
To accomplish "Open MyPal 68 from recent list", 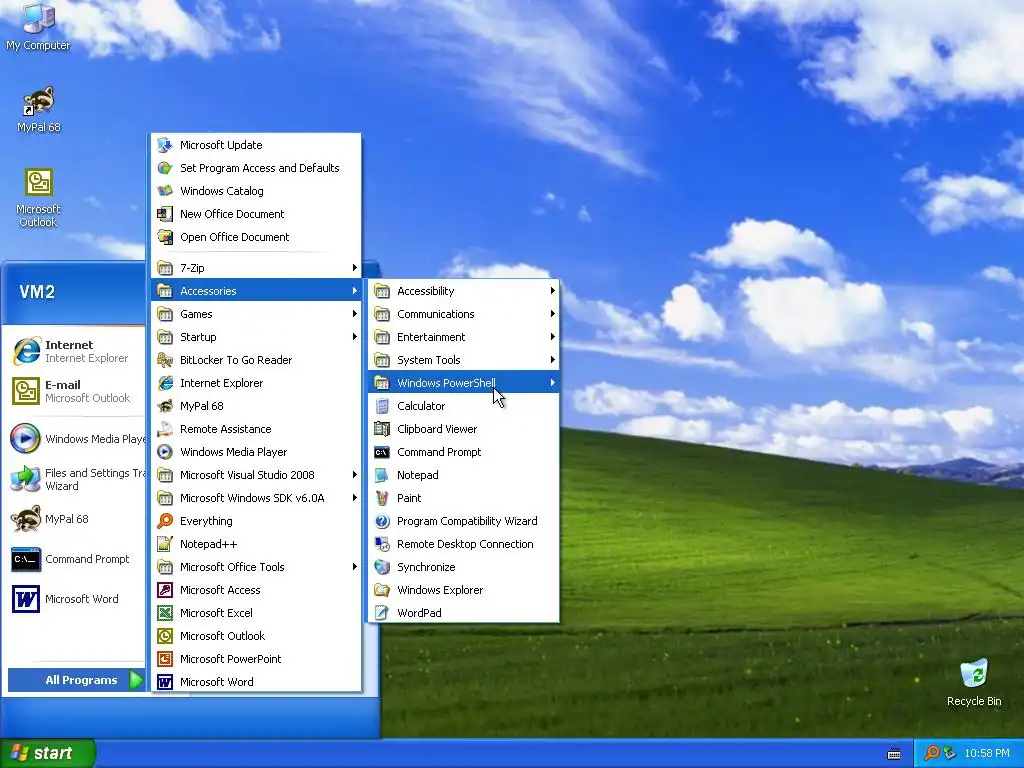I will (75, 519).
